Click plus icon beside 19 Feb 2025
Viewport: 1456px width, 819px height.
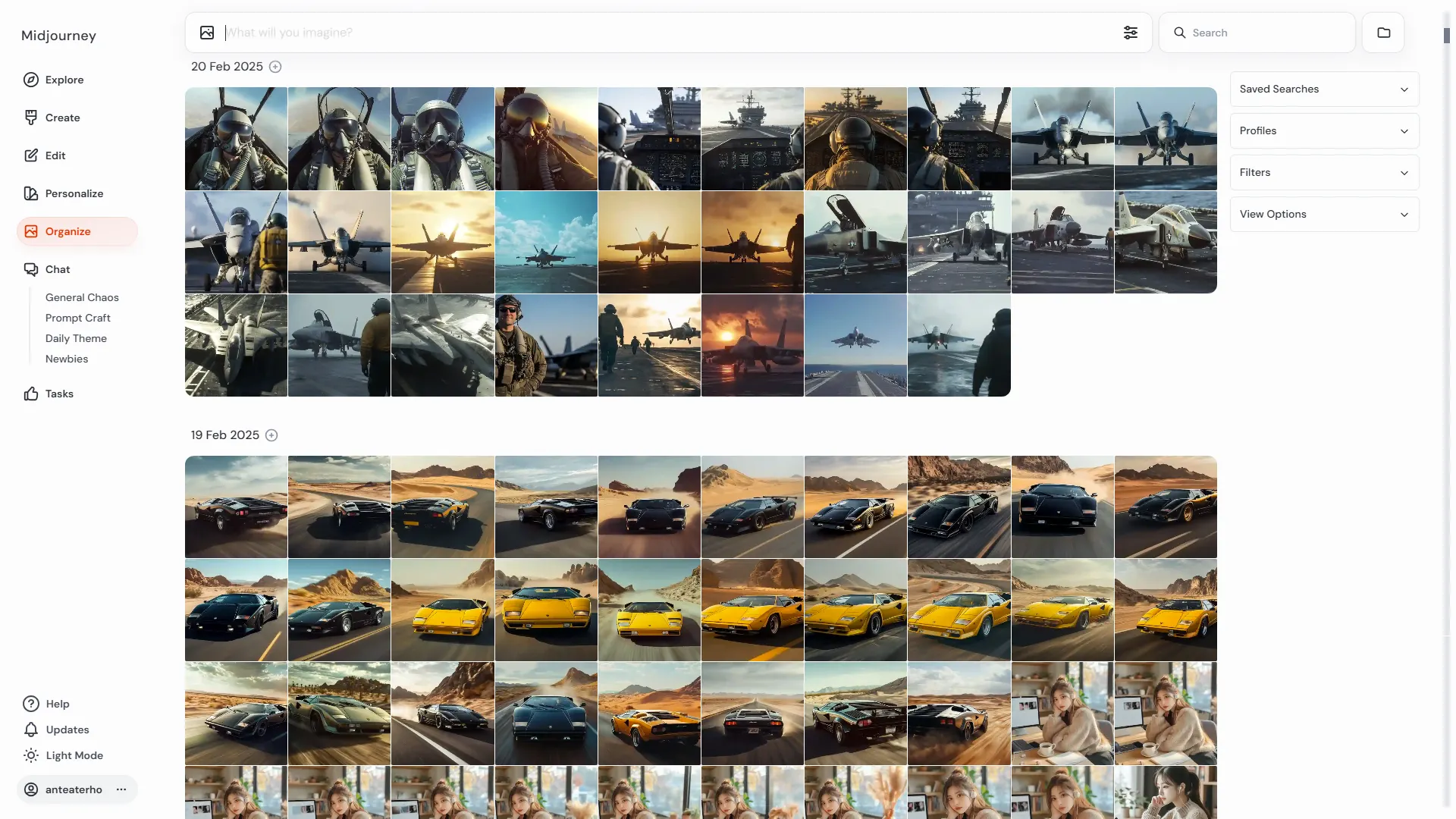(x=271, y=435)
